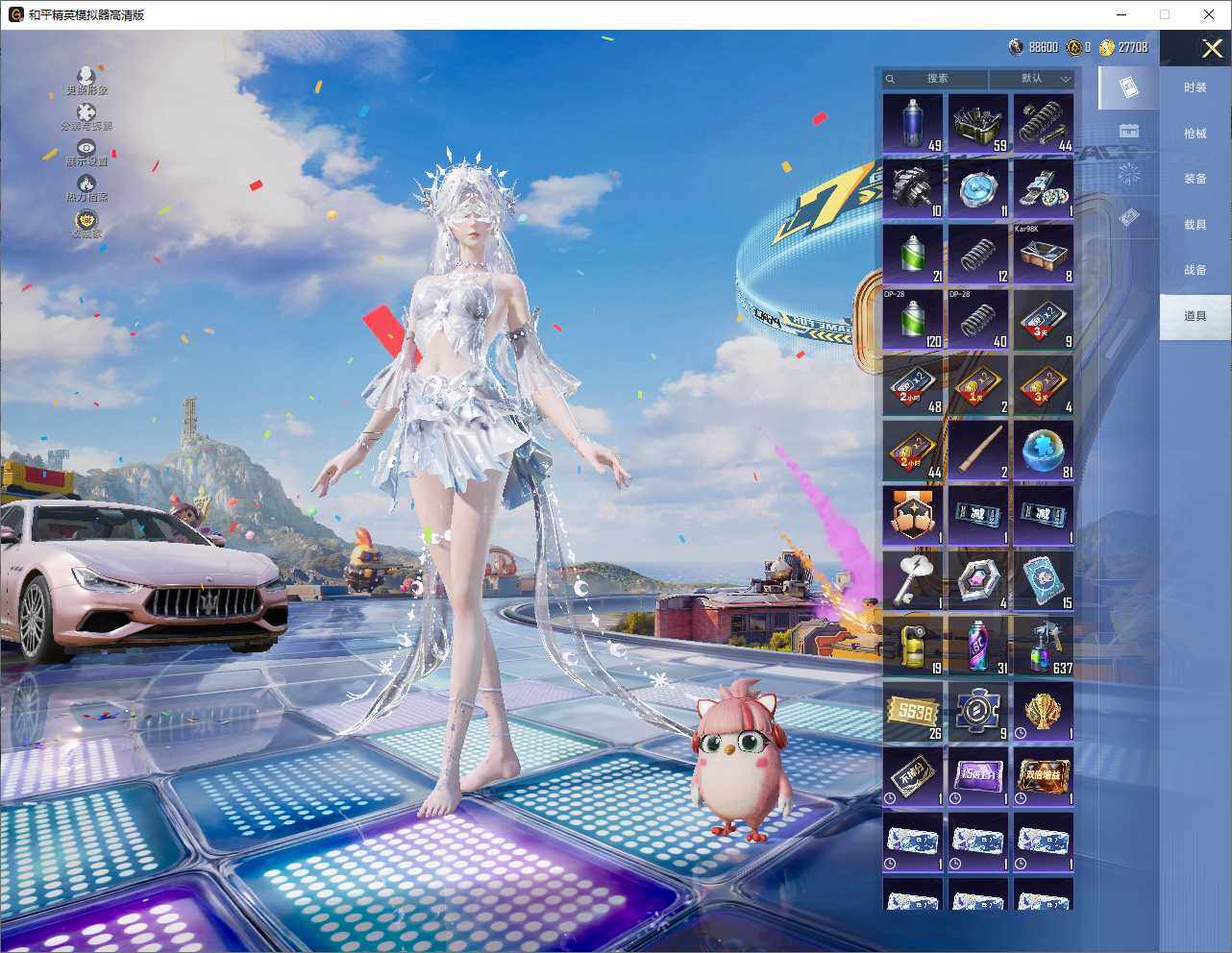This screenshot has height=953, width=1232.
Task: Select the 双倍增益 card item
Action: pyautogui.click(x=1044, y=776)
